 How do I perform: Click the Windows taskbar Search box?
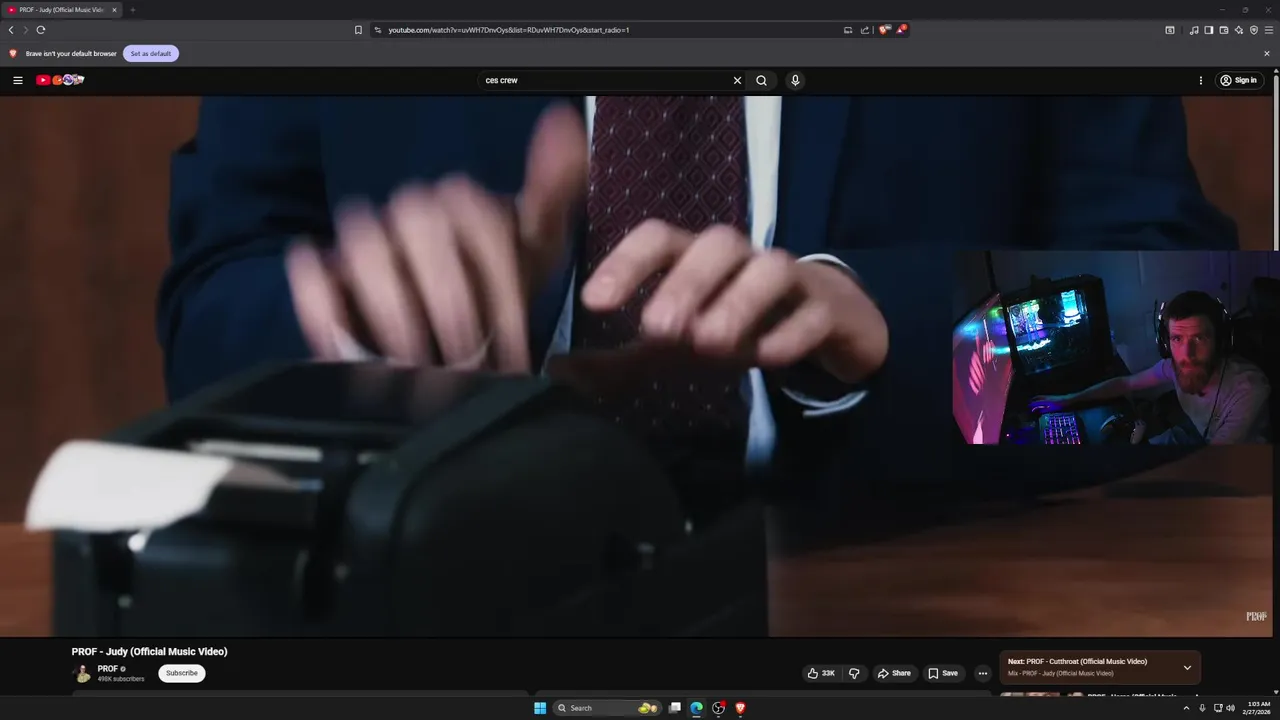(607, 708)
